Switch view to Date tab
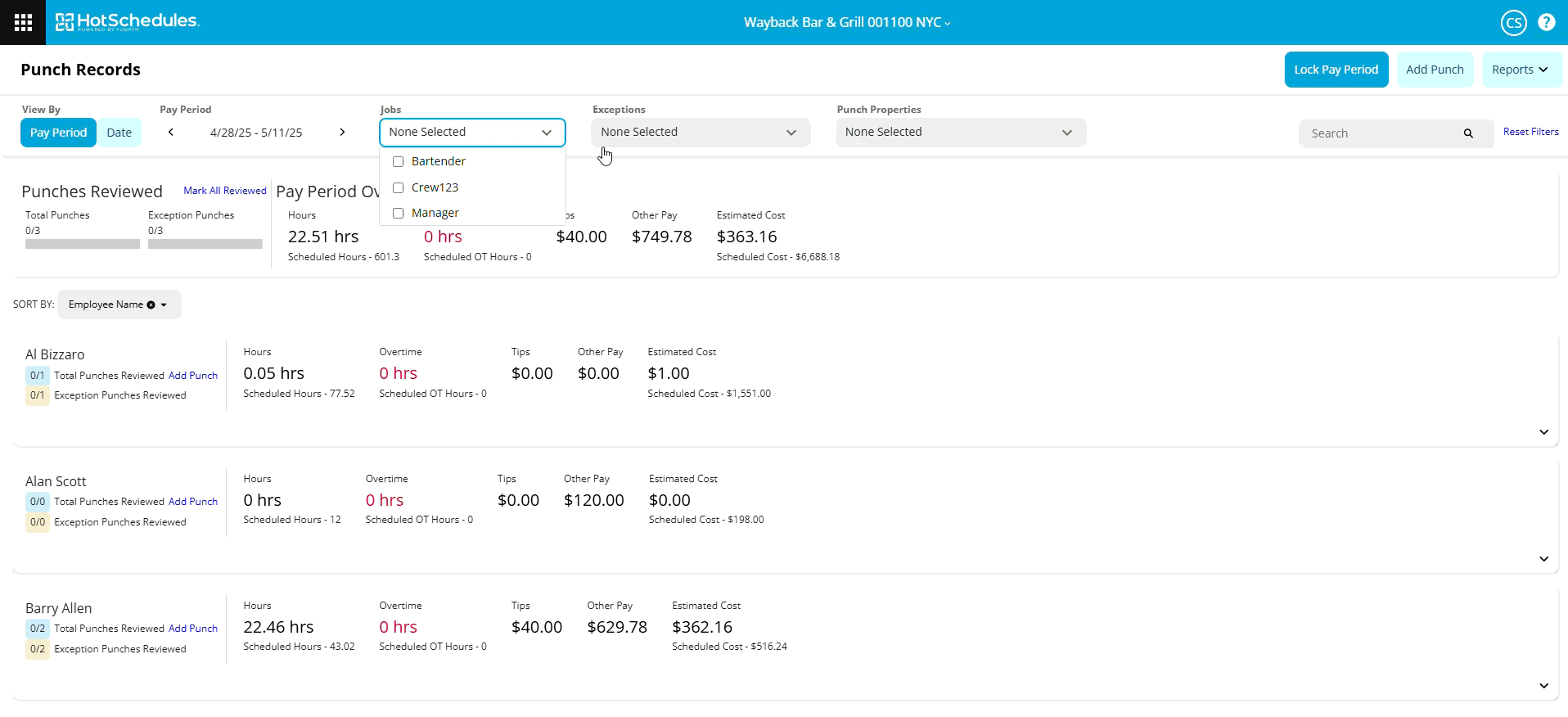The width and height of the screenshot is (1568, 717). [119, 133]
